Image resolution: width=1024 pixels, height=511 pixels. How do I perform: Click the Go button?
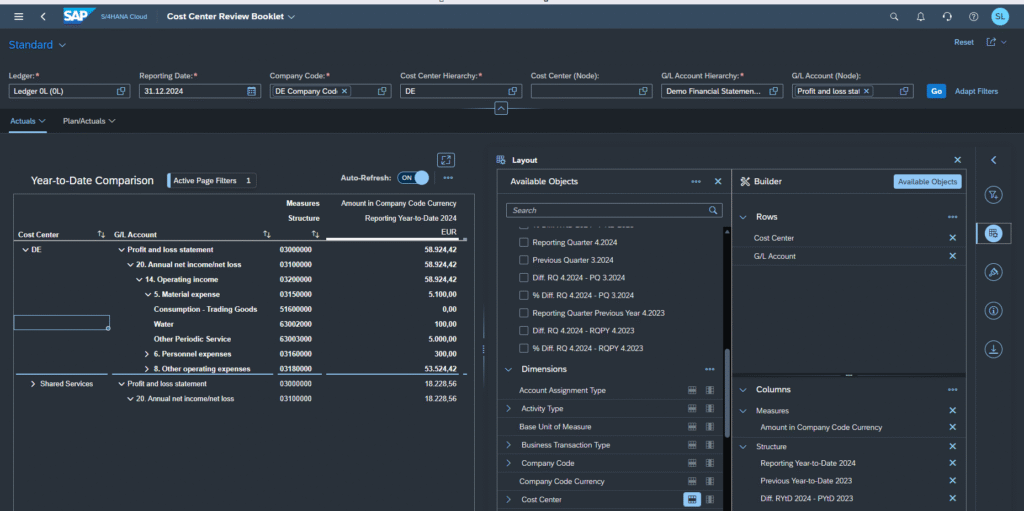[936, 91]
